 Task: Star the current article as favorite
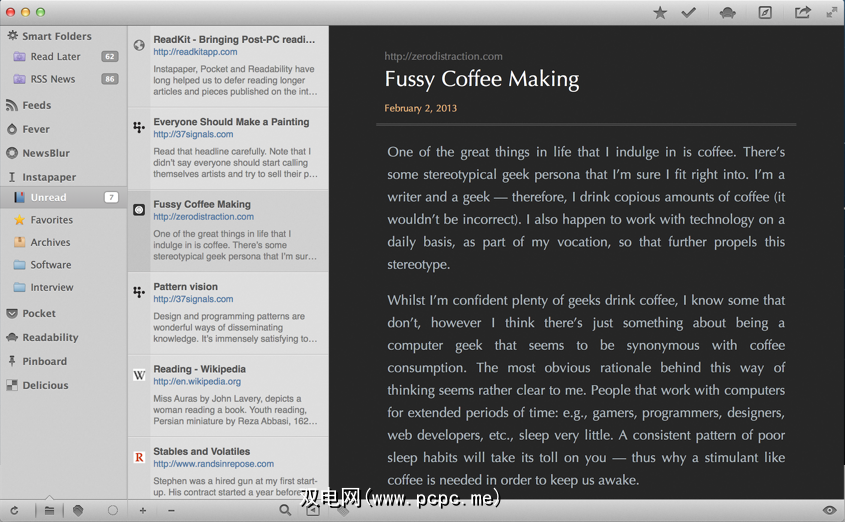660,13
